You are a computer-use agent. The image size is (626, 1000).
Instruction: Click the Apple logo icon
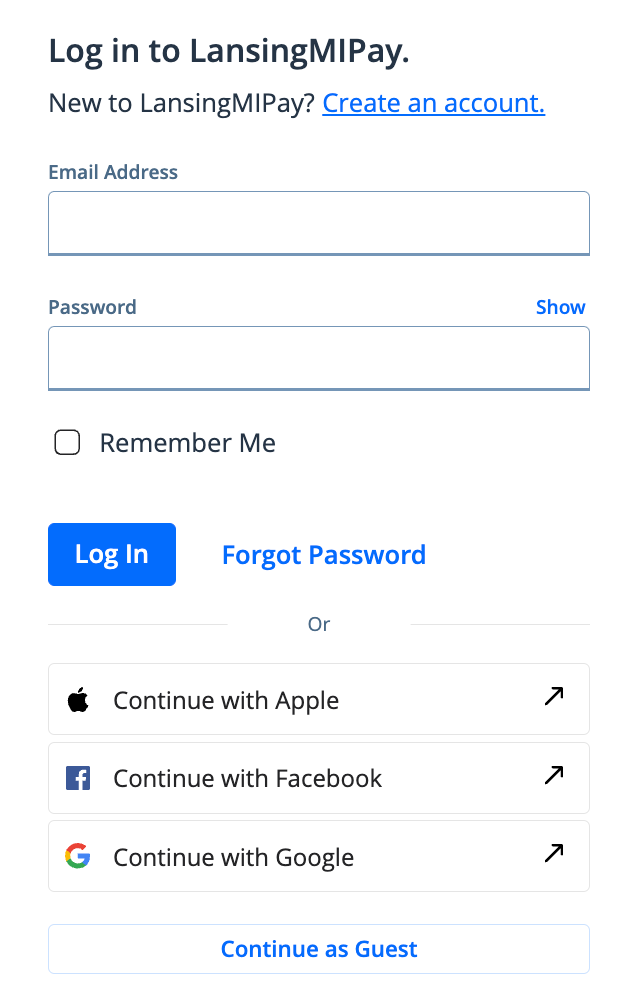(78, 700)
